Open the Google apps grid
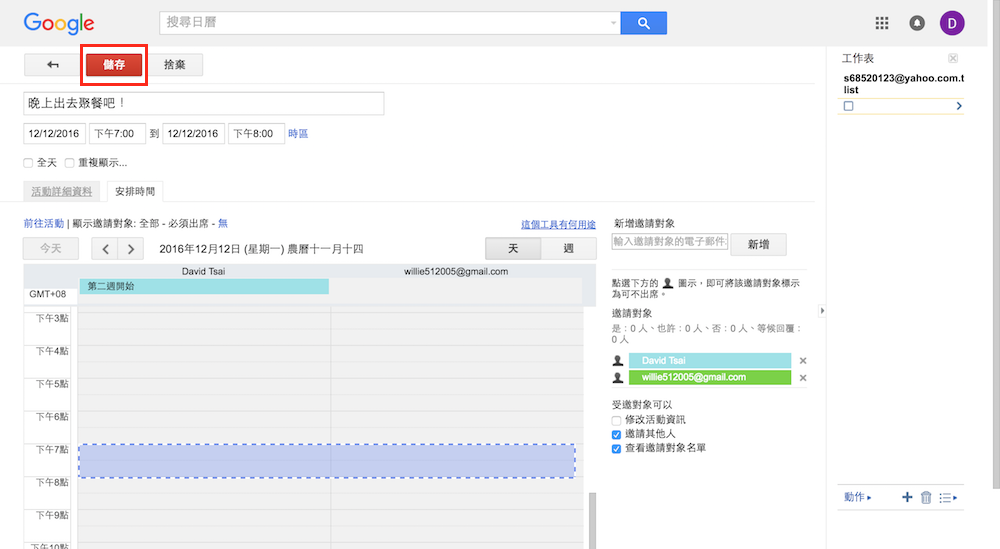 (881, 23)
